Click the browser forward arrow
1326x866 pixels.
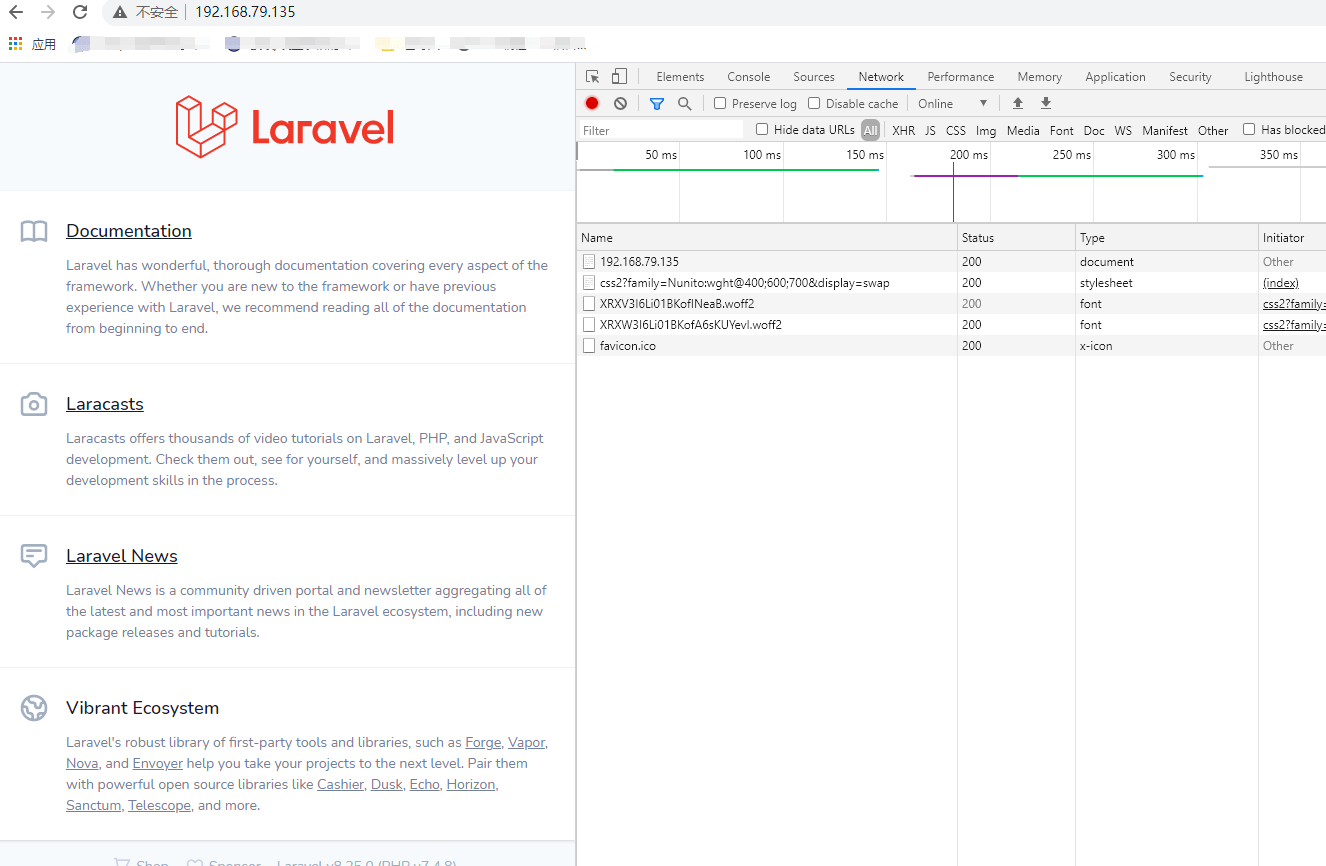click(48, 13)
